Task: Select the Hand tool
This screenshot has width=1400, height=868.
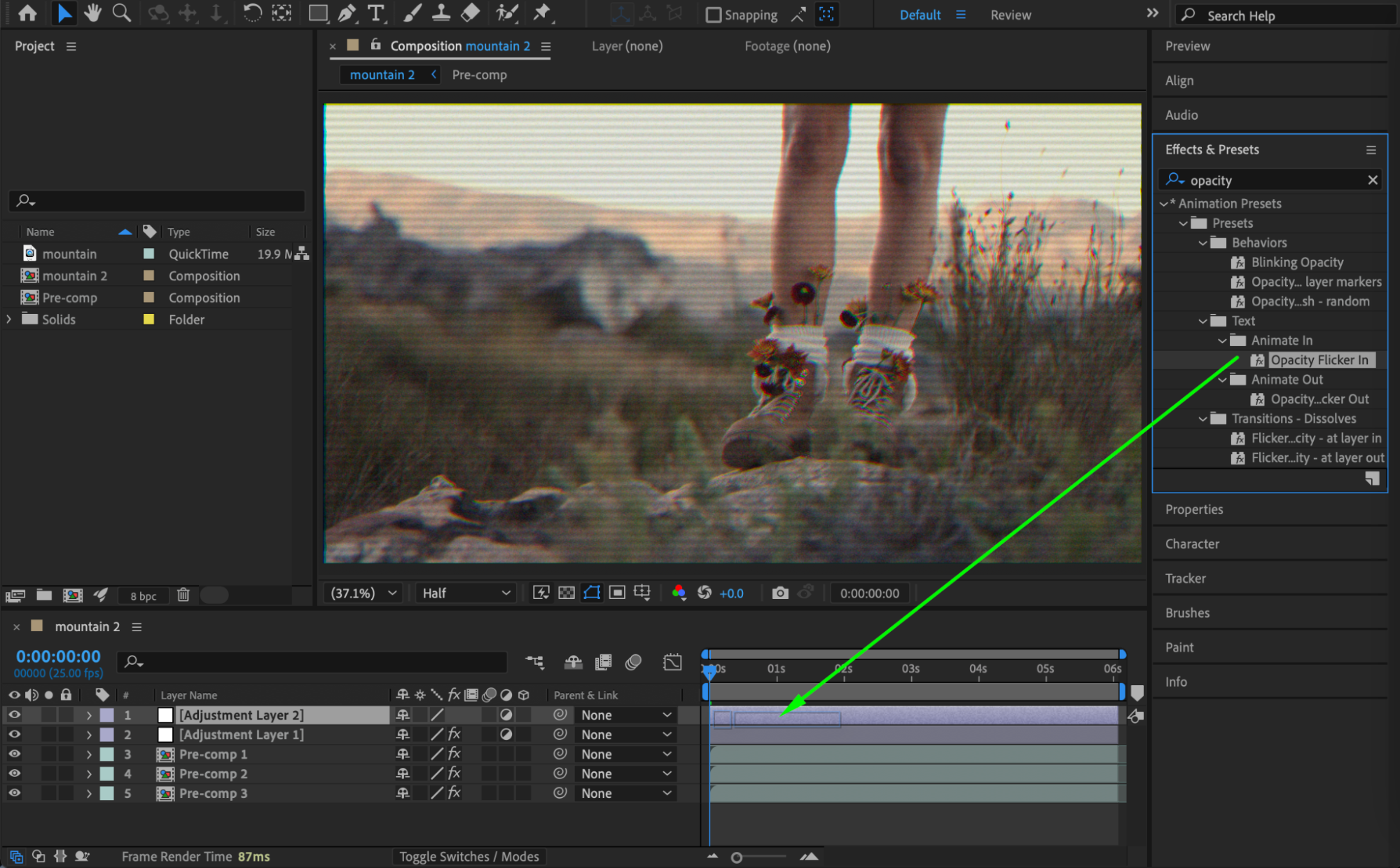Action: (x=92, y=13)
